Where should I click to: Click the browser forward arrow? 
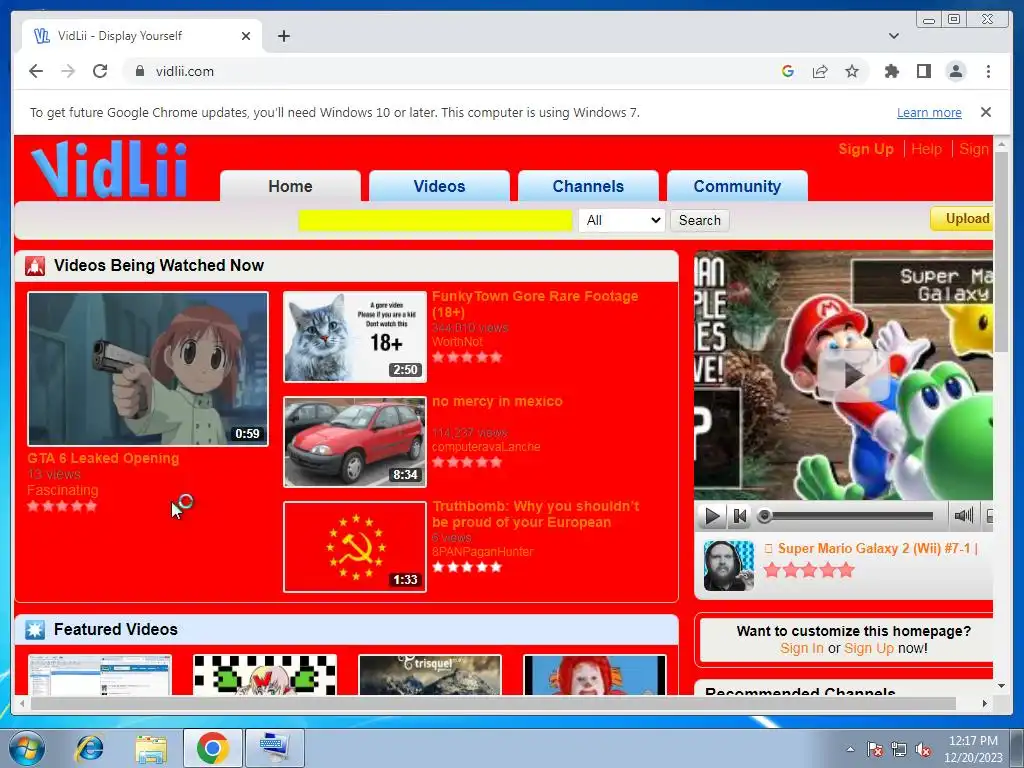[x=68, y=71]
